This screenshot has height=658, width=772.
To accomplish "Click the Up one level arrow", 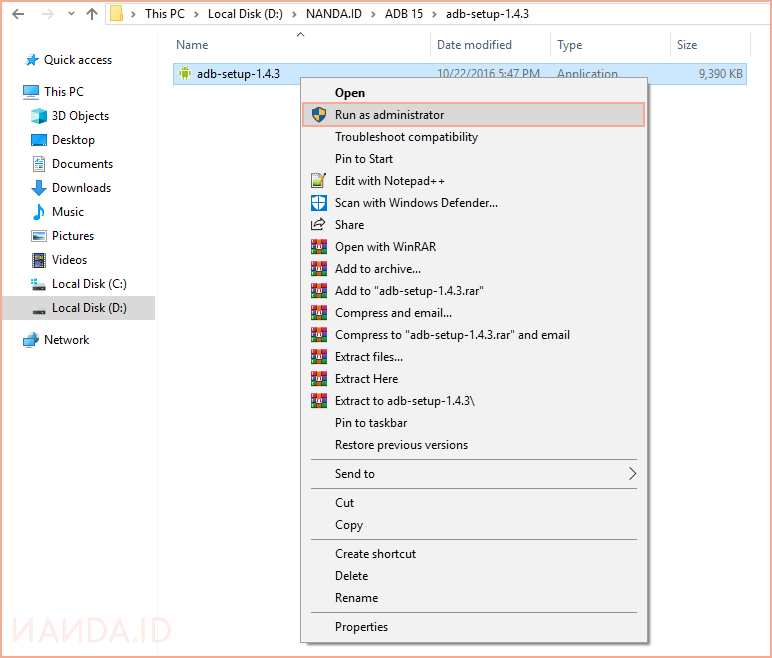I will 92,14.
